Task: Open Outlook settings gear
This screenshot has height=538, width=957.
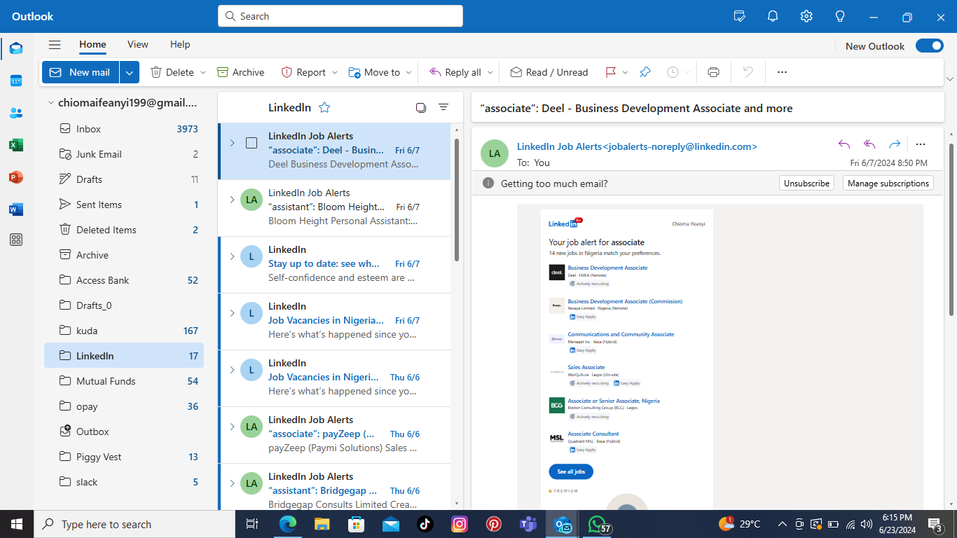Action: coord(806,16)
